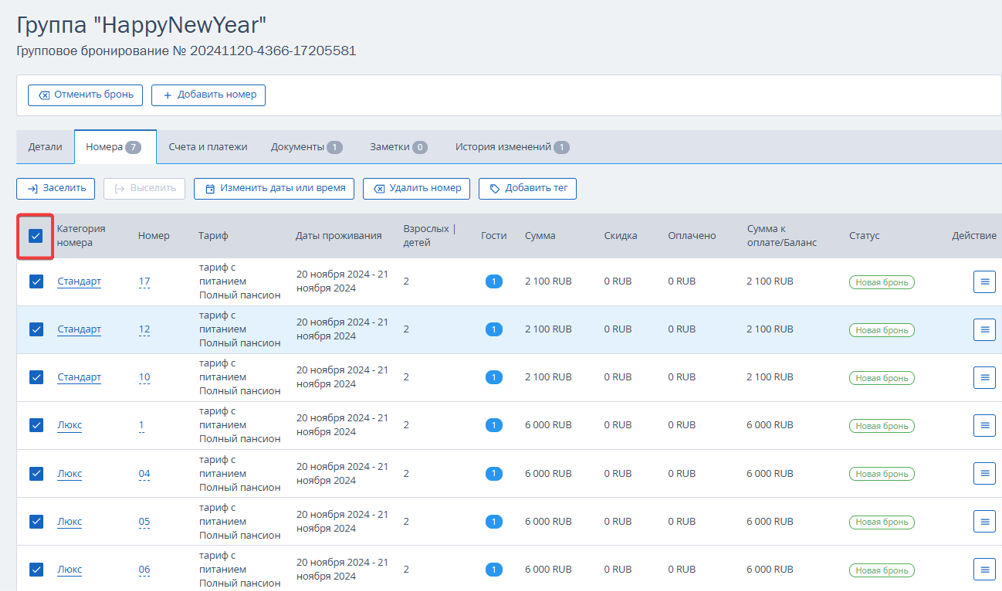This screenshot has height=591, width=1002.
Task: Open action menu for room 04 row
Action: [x=984, y=473]
